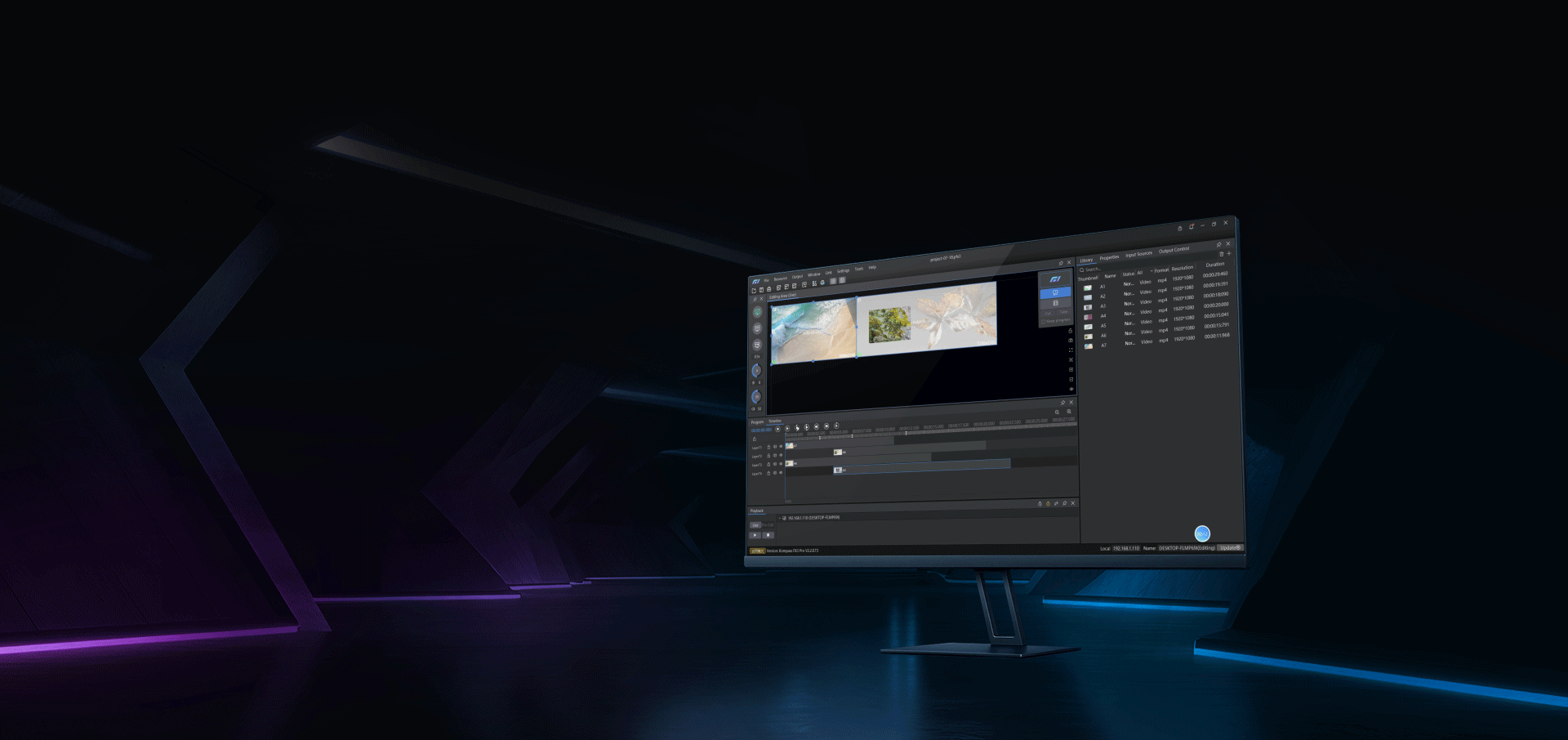Click the Live button in Playback panel
The width and height of the screenshot is (1568, 740).
pyautogui.click(x=755, y=525)
